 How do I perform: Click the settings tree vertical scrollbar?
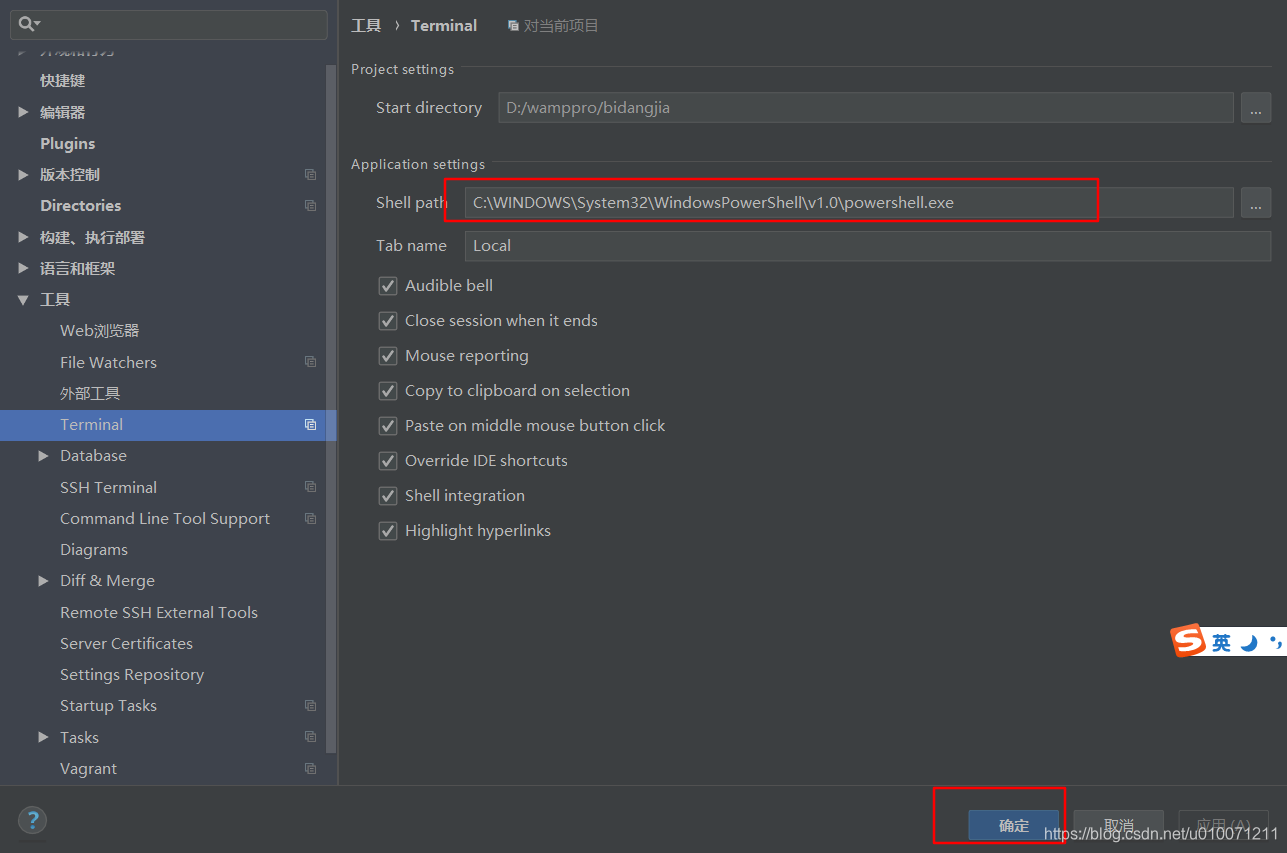[x=331, y=408]
